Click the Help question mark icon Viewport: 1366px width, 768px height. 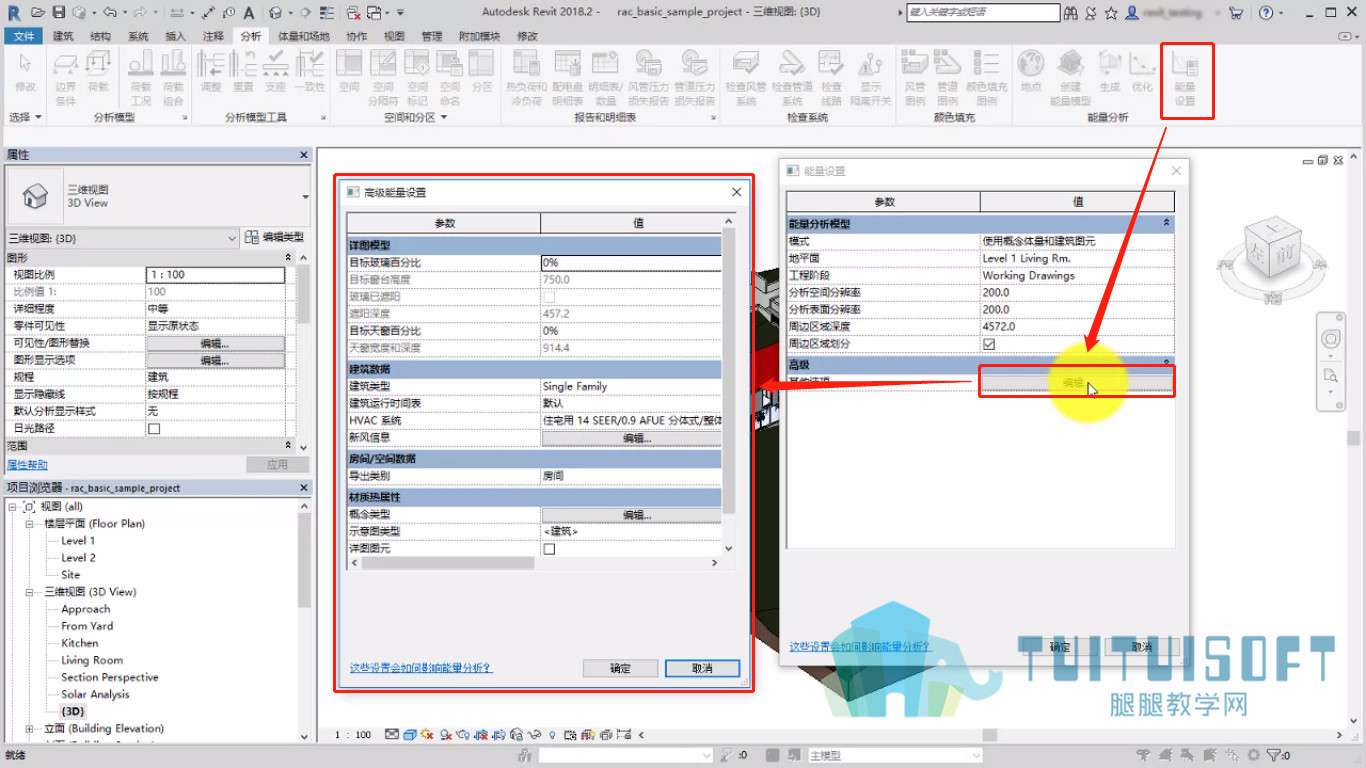[1266, 13]
